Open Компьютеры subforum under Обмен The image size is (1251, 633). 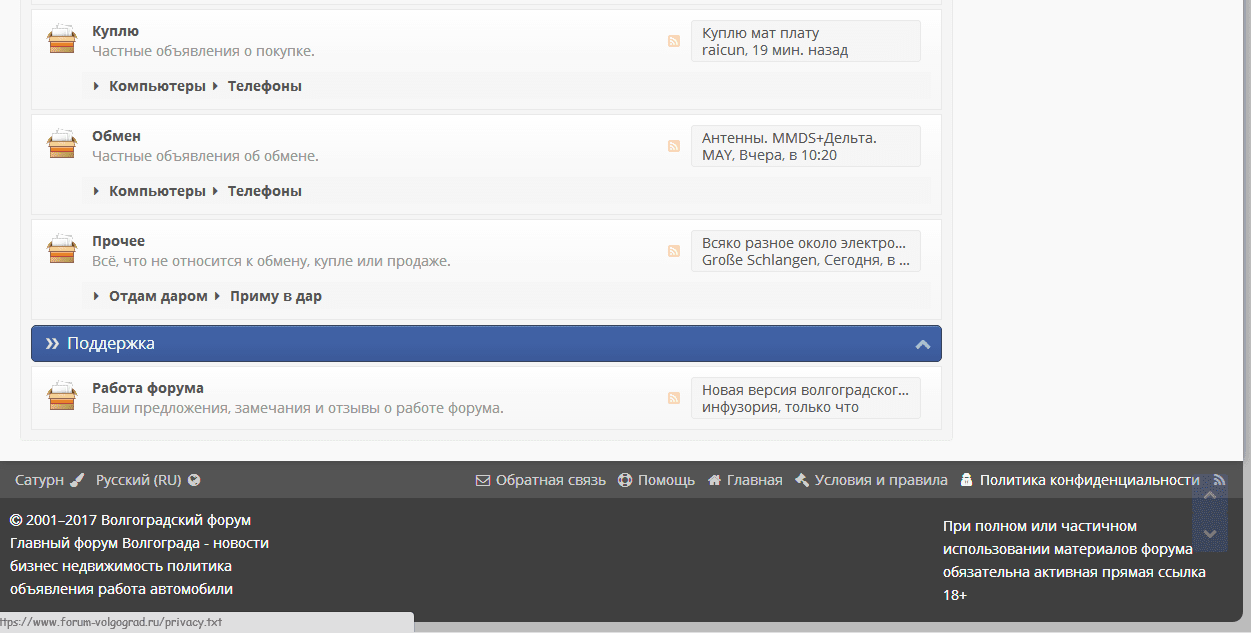157,191
